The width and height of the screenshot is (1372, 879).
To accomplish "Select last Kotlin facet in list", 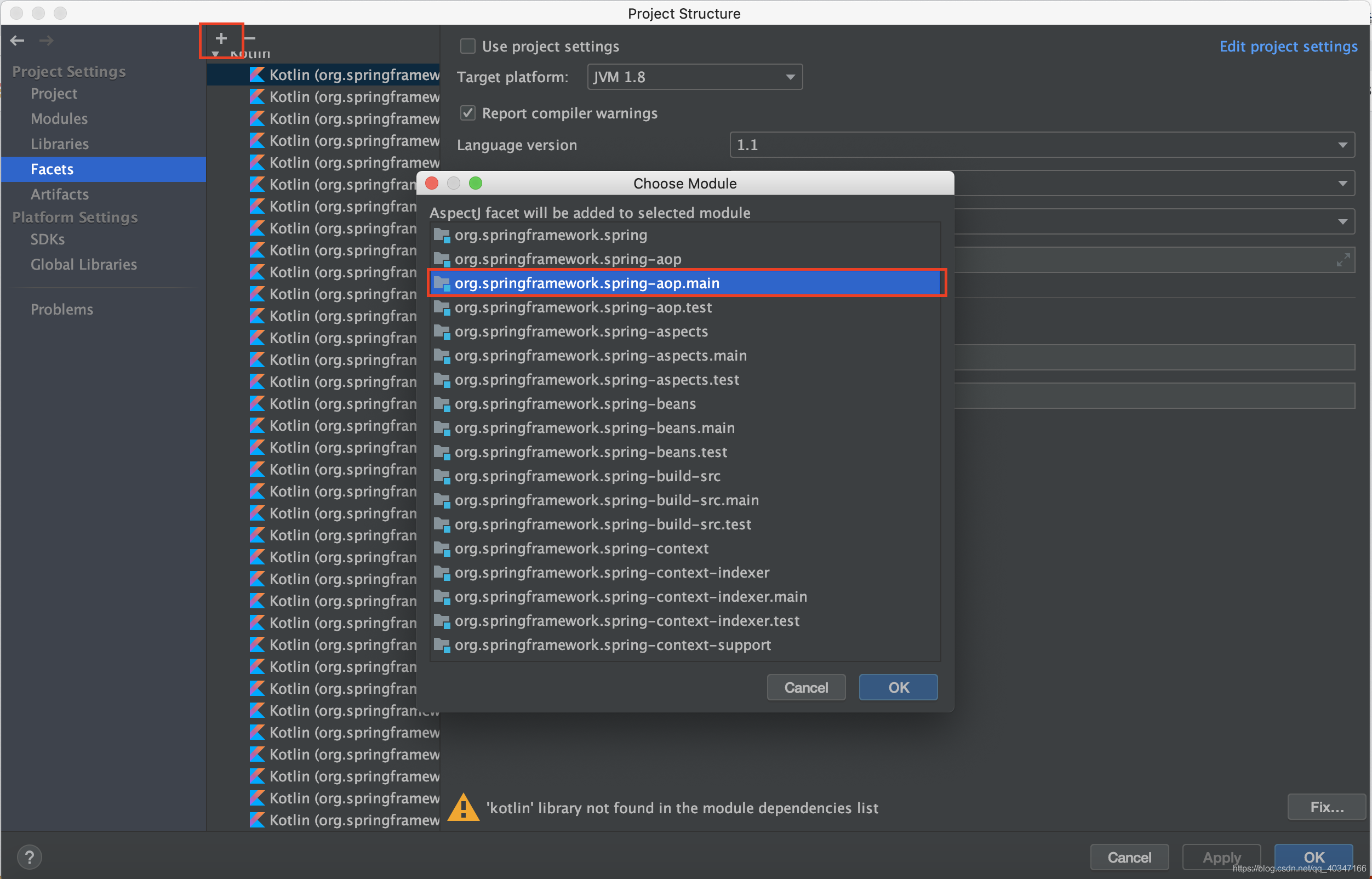I will tap(323, 820).
